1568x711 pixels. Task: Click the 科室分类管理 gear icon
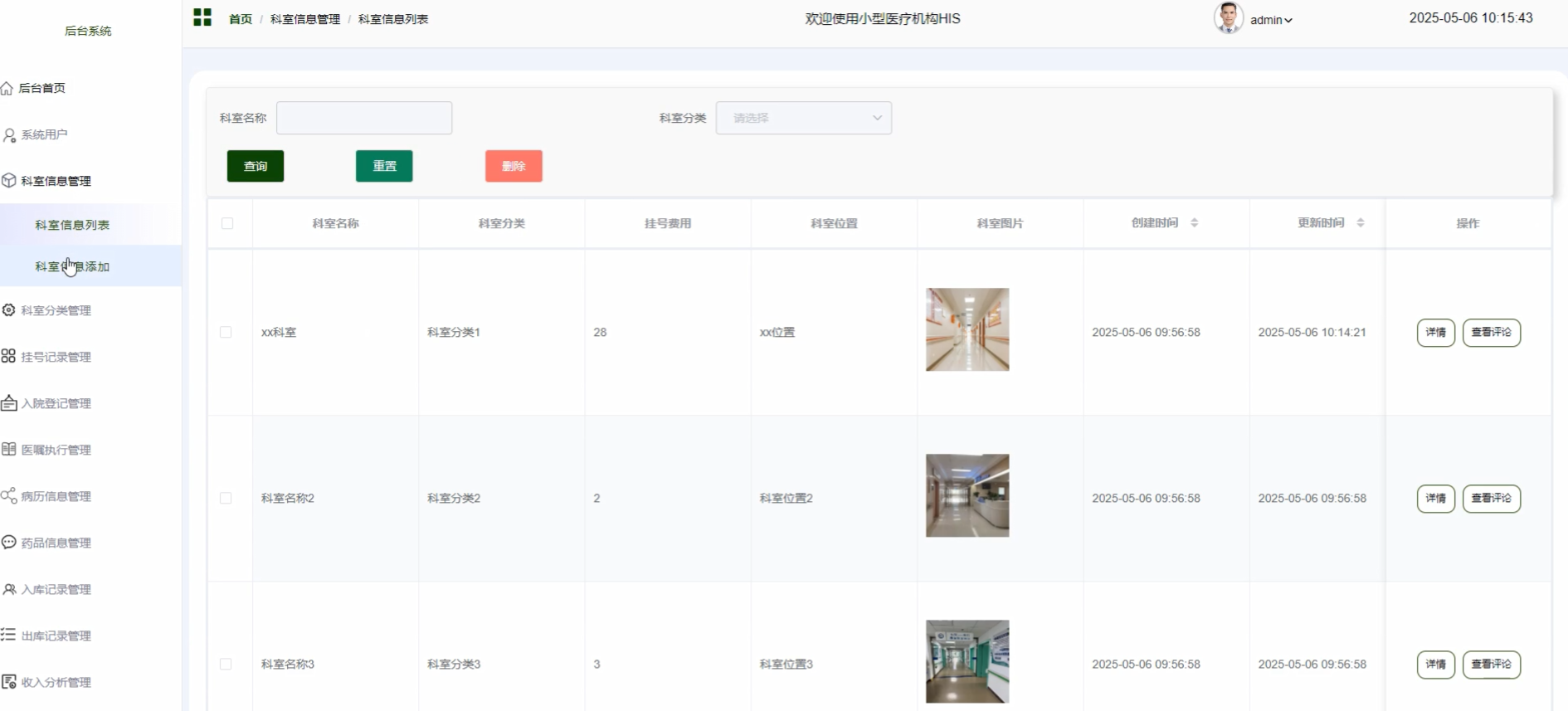pyautogui.click(x=9, y=310)
